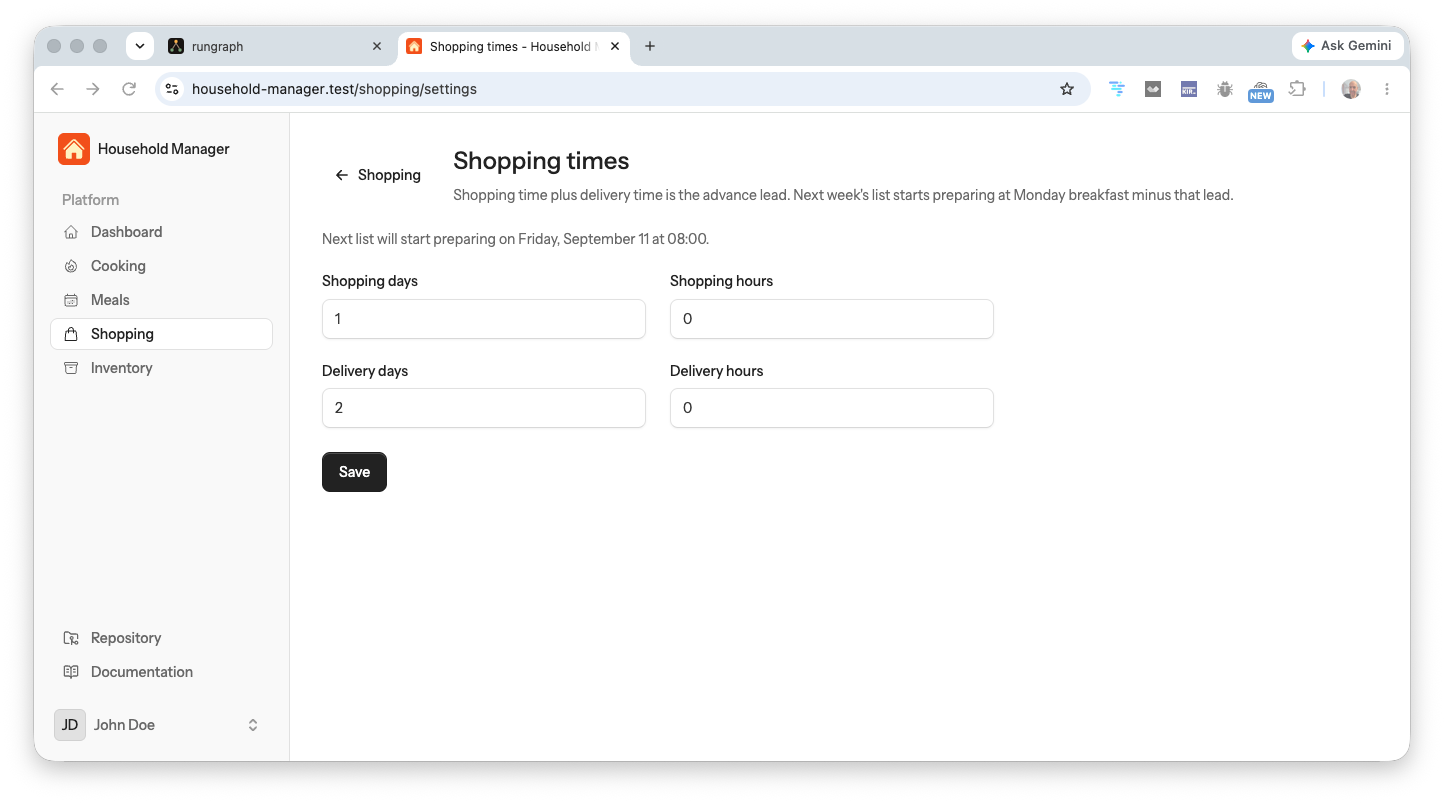Go back in browser history

click(57, 89)
